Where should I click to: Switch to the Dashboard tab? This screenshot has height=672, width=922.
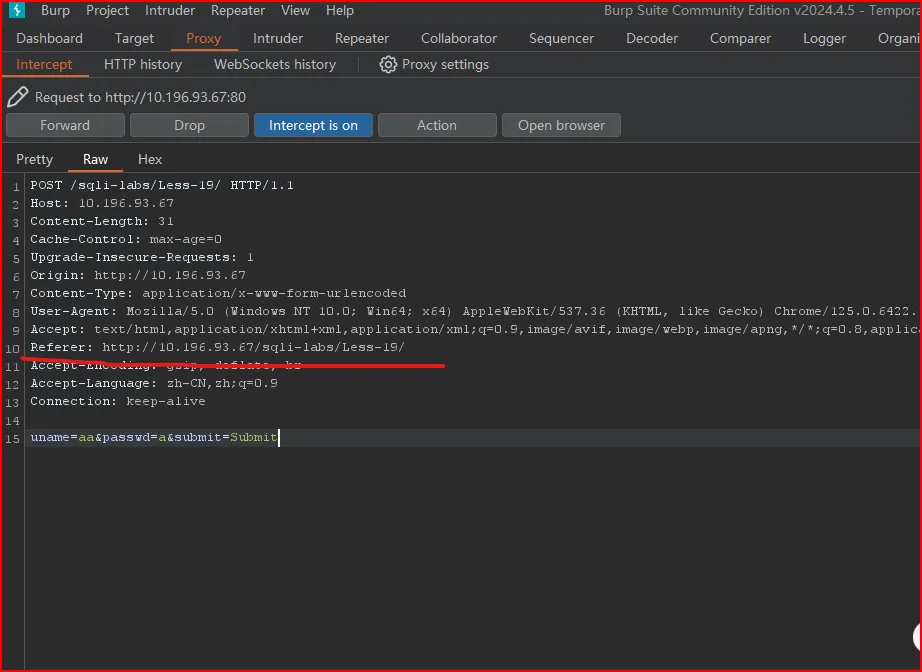(49, 38)
